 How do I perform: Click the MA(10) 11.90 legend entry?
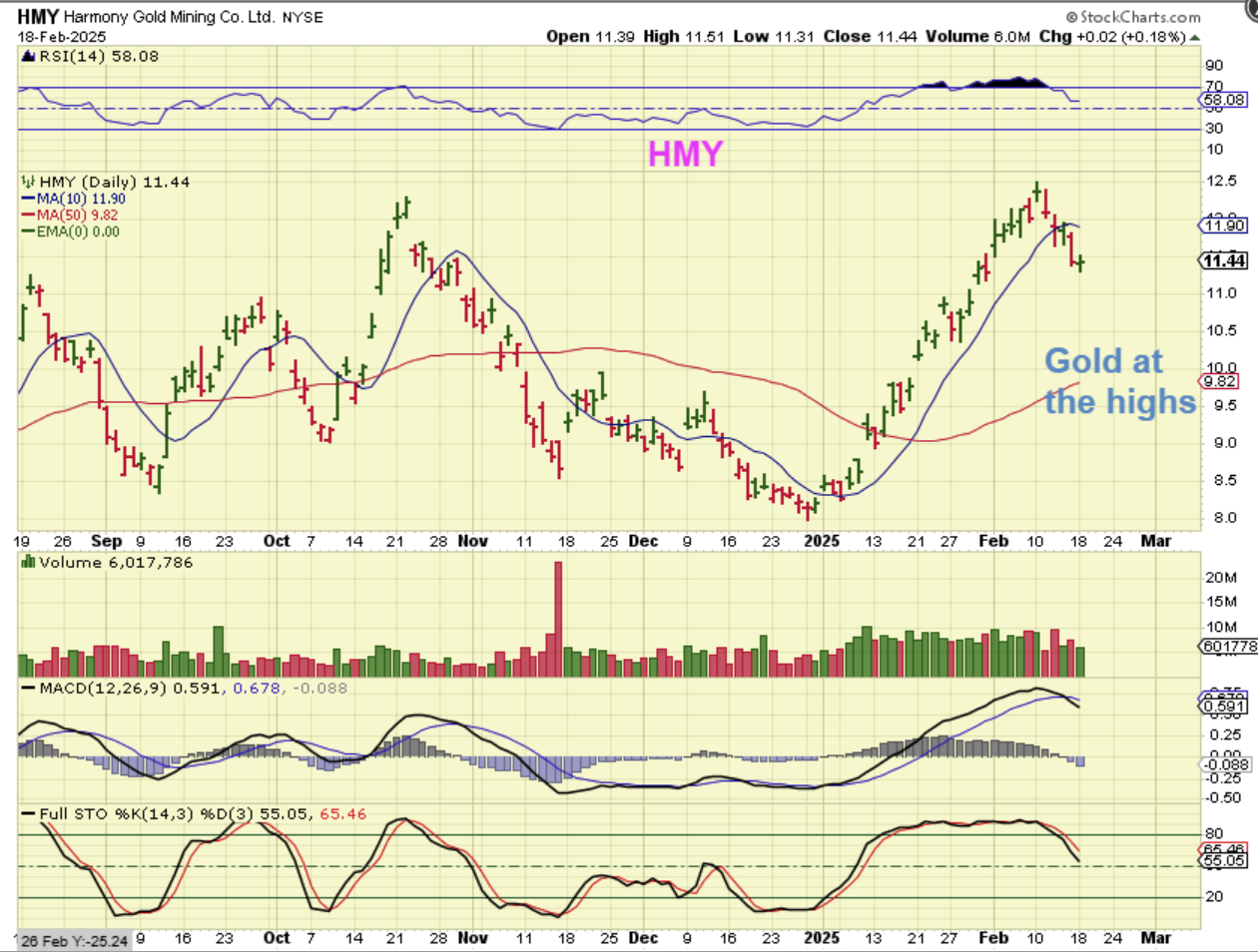click(82, 199)
